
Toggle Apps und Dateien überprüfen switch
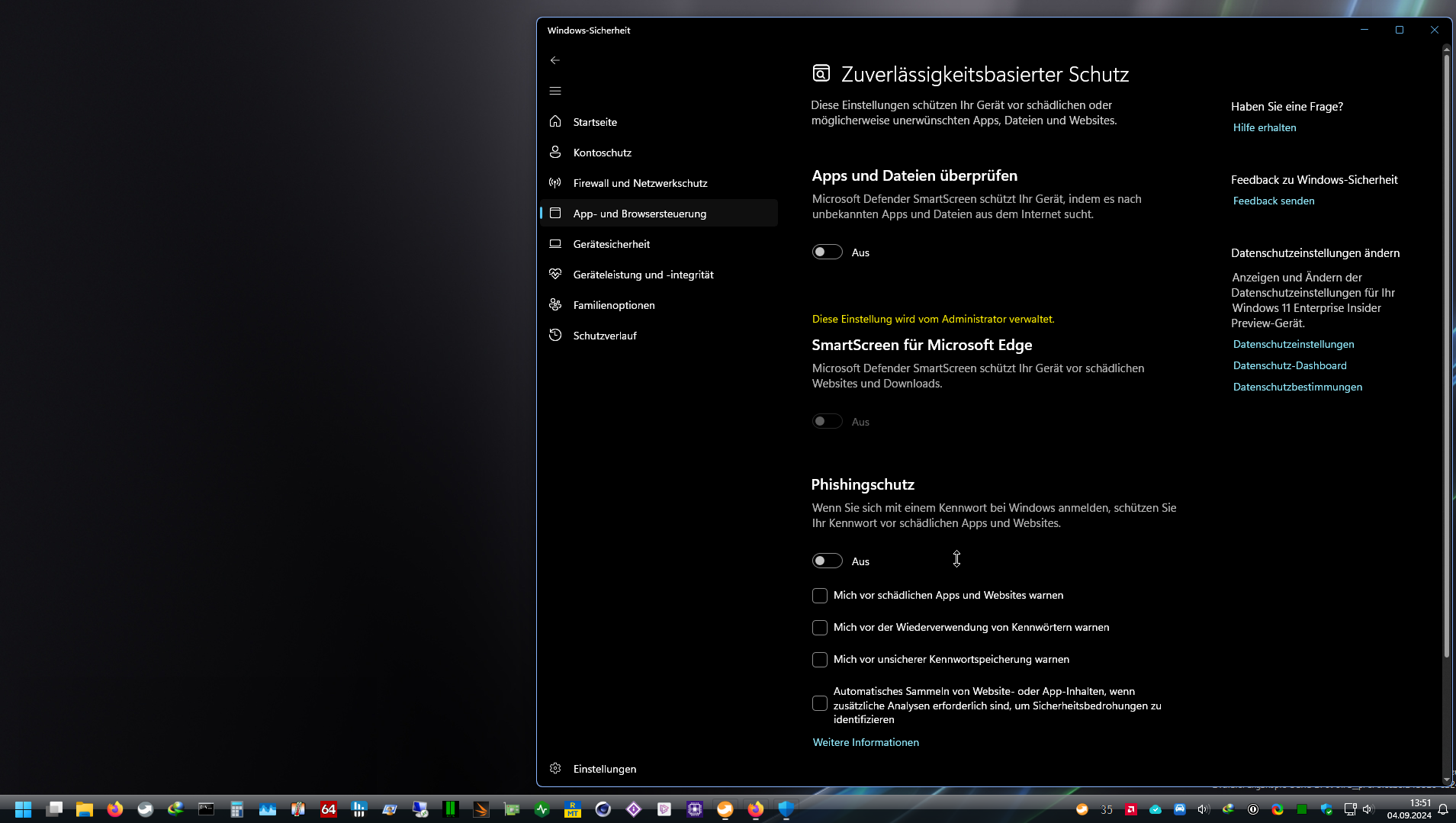[828, 252]
